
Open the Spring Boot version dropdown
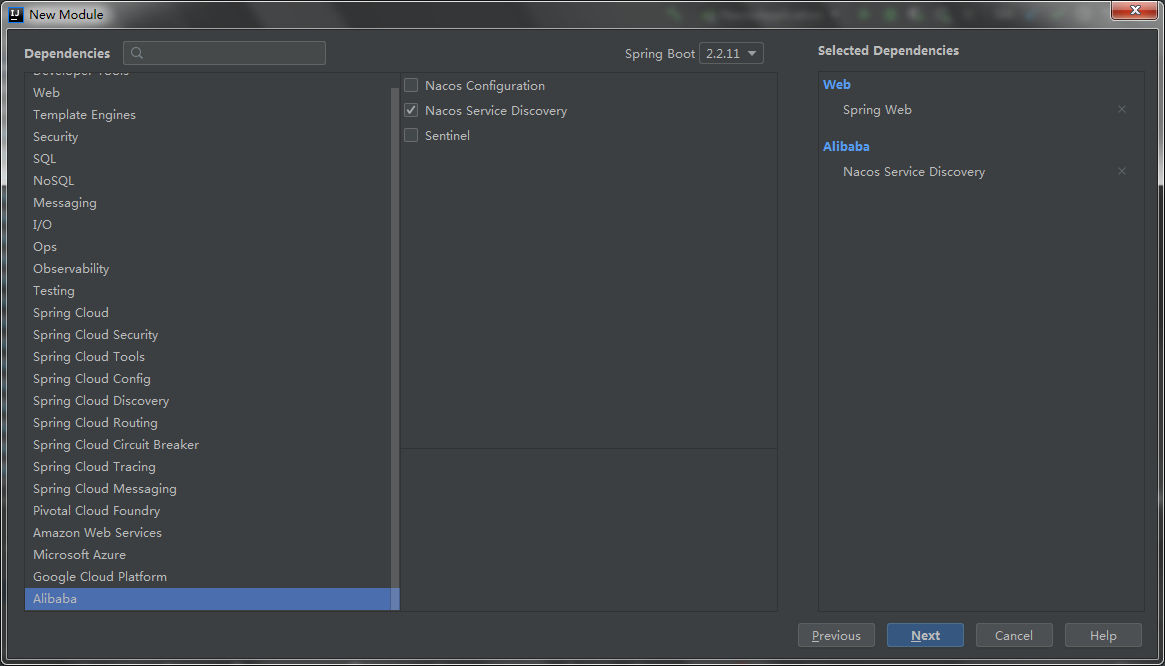tap(731, 54)
